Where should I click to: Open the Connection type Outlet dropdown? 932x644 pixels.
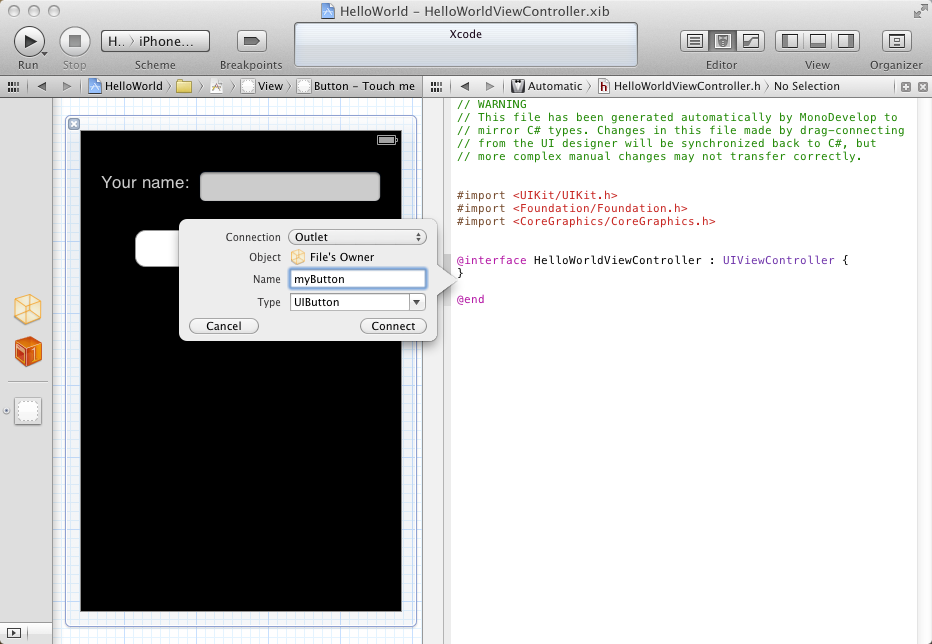(x=357, y=237)
